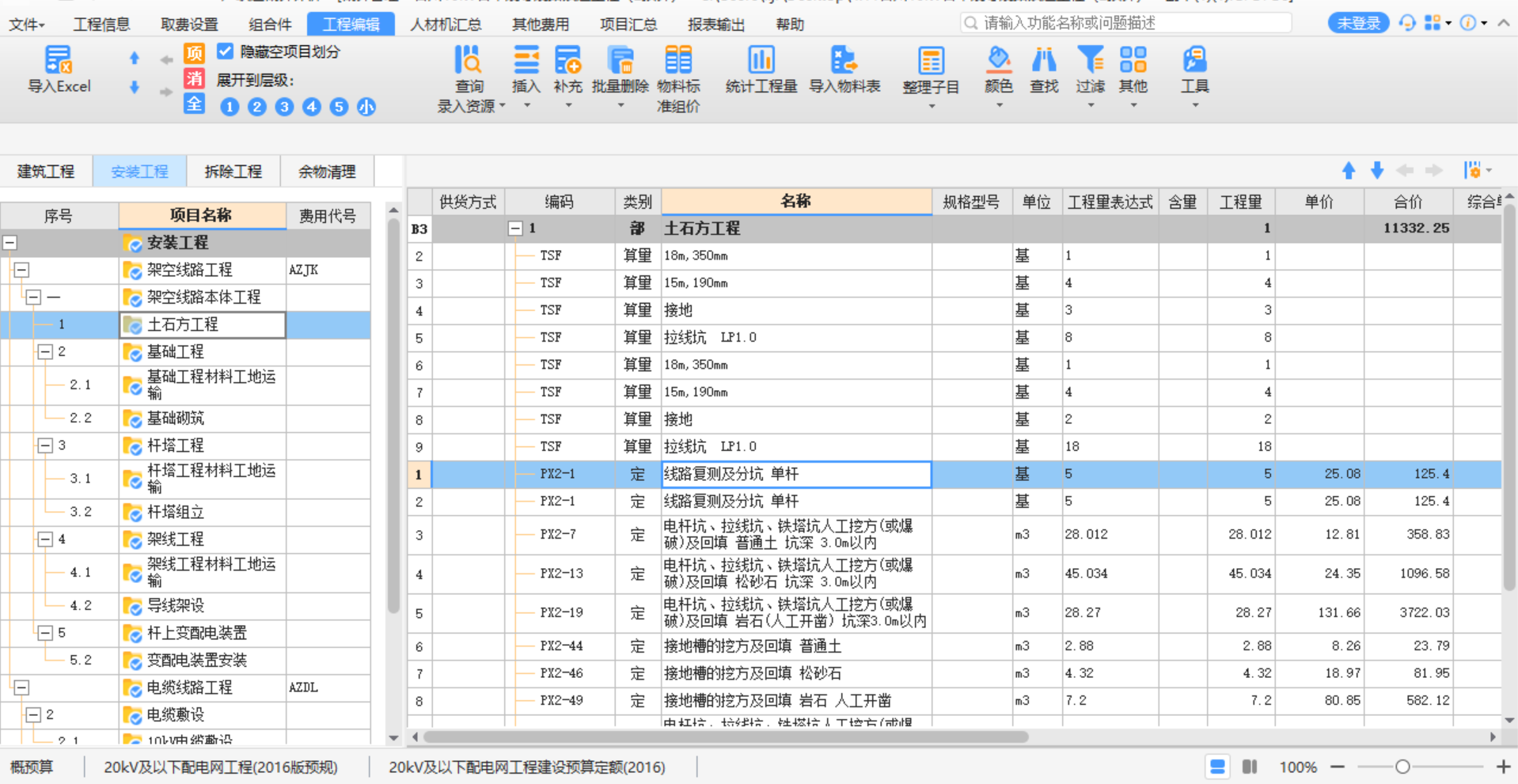
Task: Click the 插入 insert icon
Action: pos(526,59)
